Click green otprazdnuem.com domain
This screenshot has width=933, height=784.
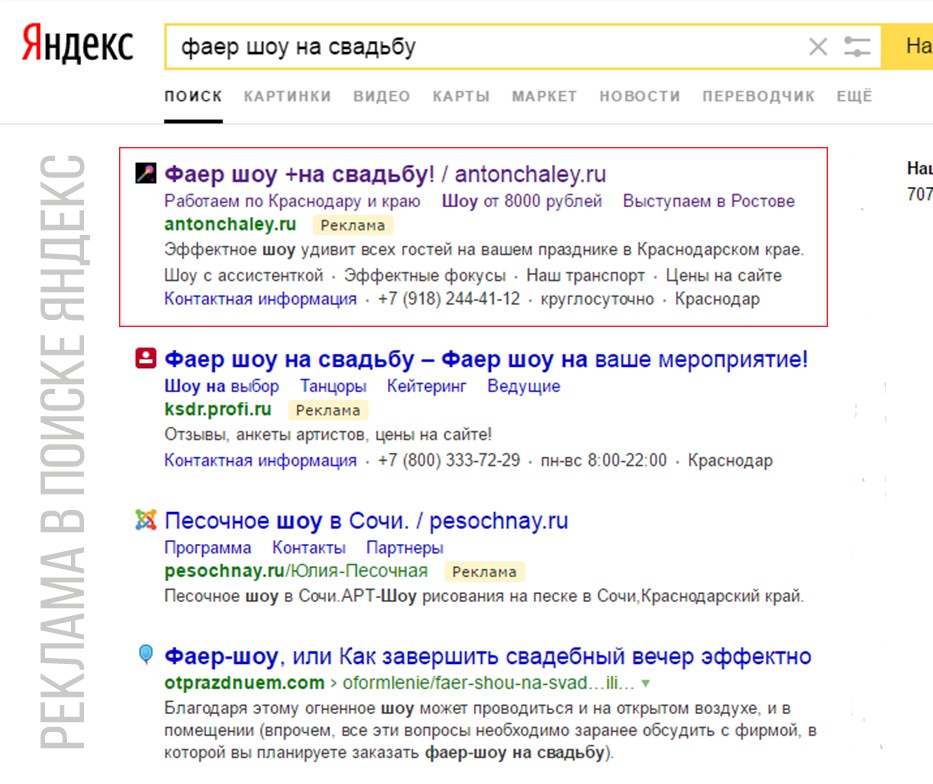[244, 683]
